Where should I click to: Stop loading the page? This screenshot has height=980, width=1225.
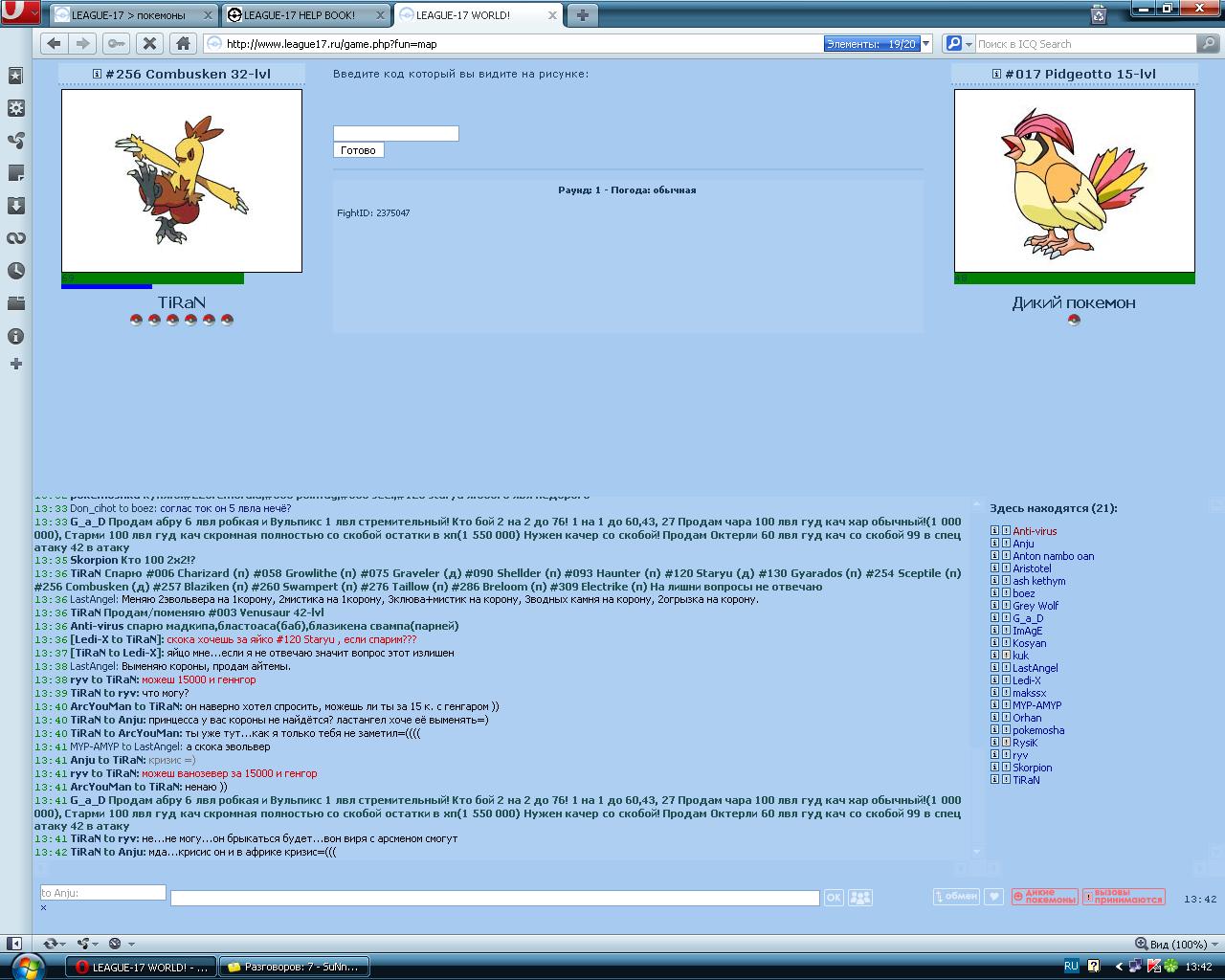click(x=148, y=43)
